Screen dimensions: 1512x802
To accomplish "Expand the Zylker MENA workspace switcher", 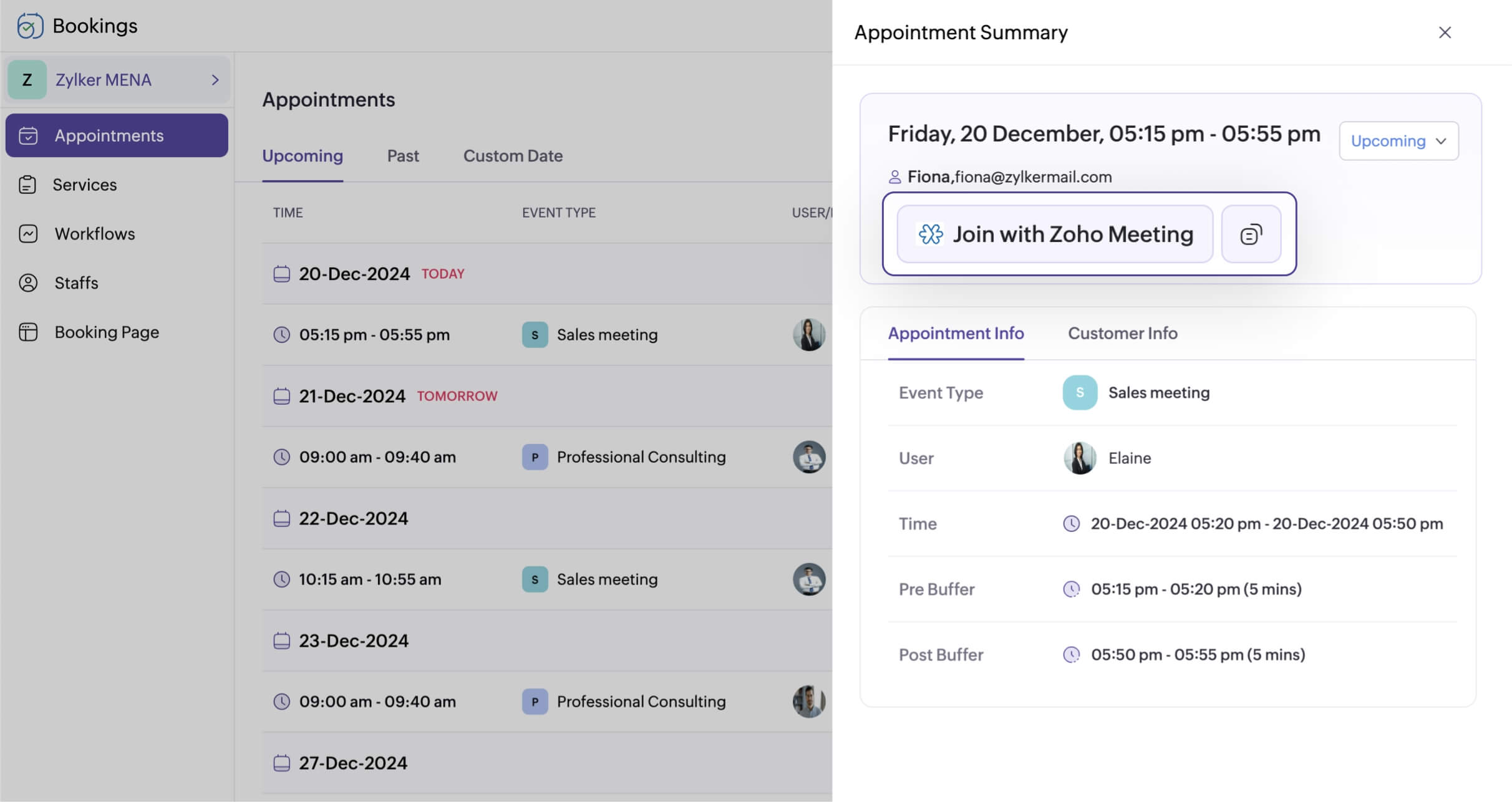I will pyautogui.click(x=103, y=80).
